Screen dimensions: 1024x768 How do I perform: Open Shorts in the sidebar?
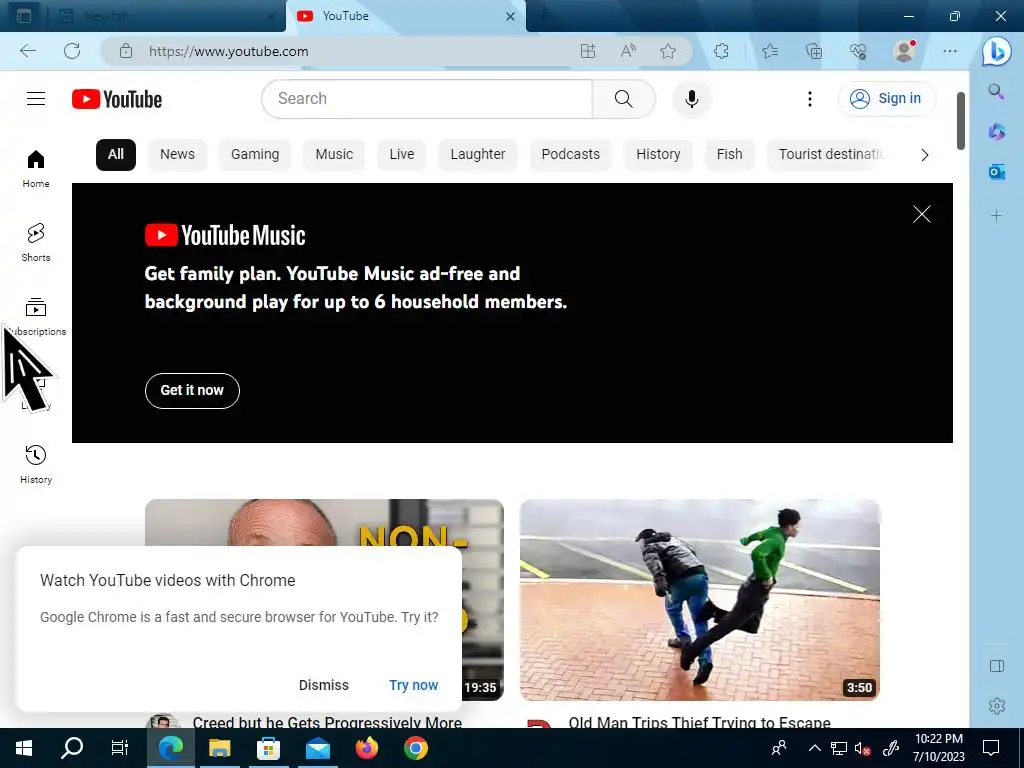36,242
